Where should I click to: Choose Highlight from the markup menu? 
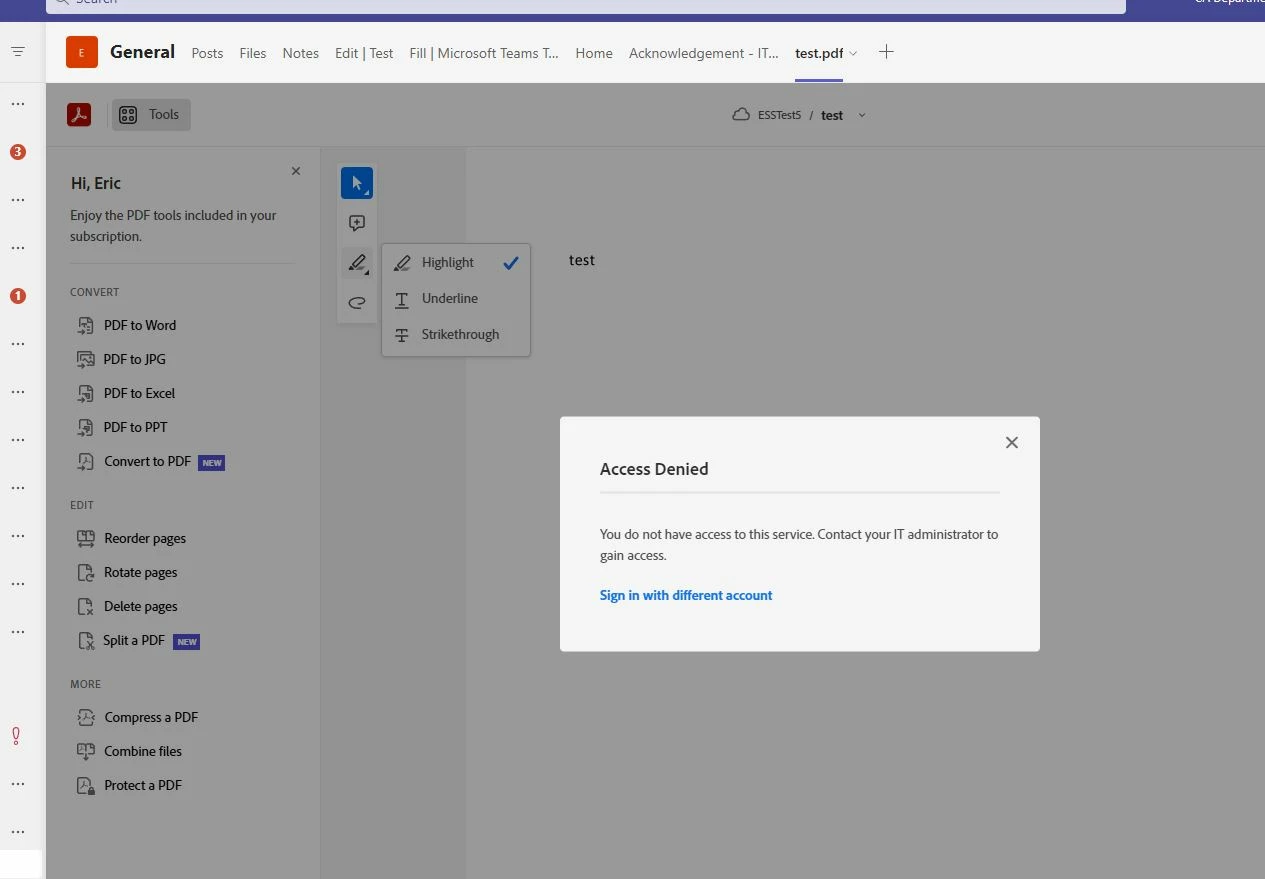click(456, 262)
